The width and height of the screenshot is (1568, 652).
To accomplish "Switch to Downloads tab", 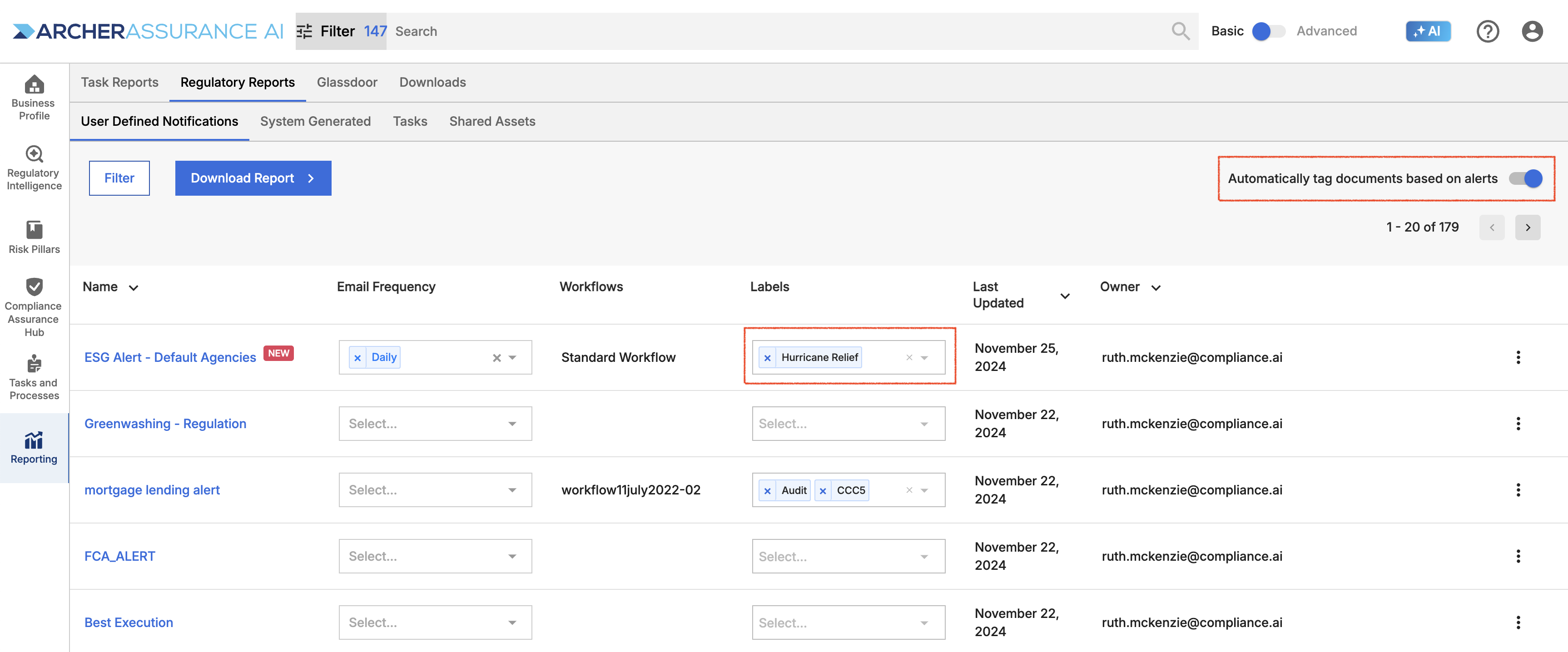I will click(x=432, y=83).
